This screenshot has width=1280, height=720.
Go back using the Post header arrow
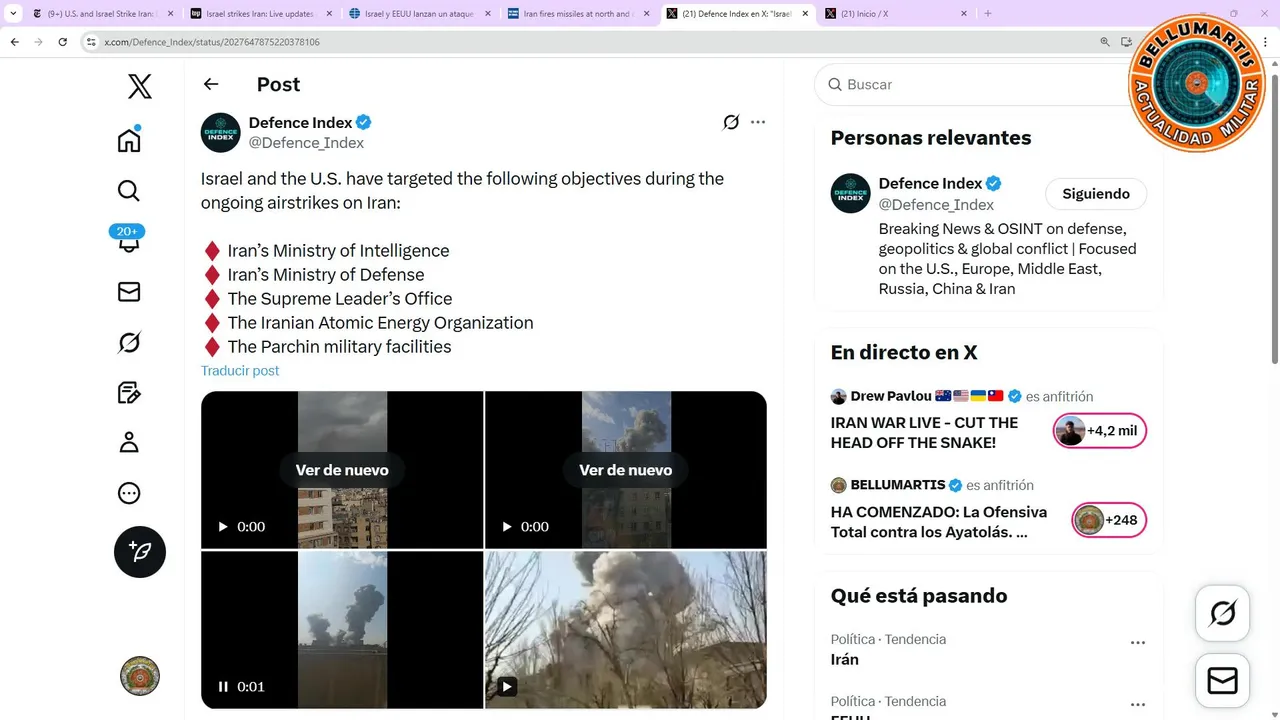(211, 85)
